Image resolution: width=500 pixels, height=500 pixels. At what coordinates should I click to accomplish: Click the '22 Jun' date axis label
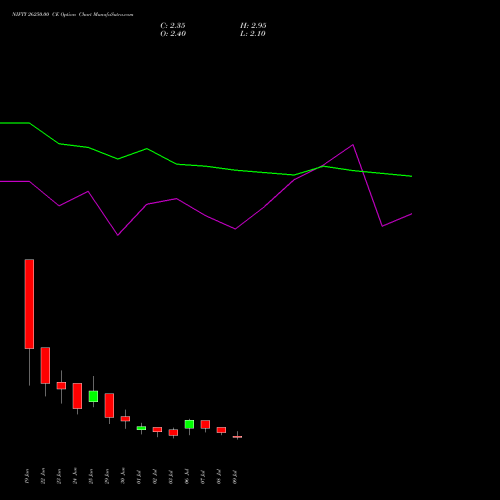coord(43,476)
